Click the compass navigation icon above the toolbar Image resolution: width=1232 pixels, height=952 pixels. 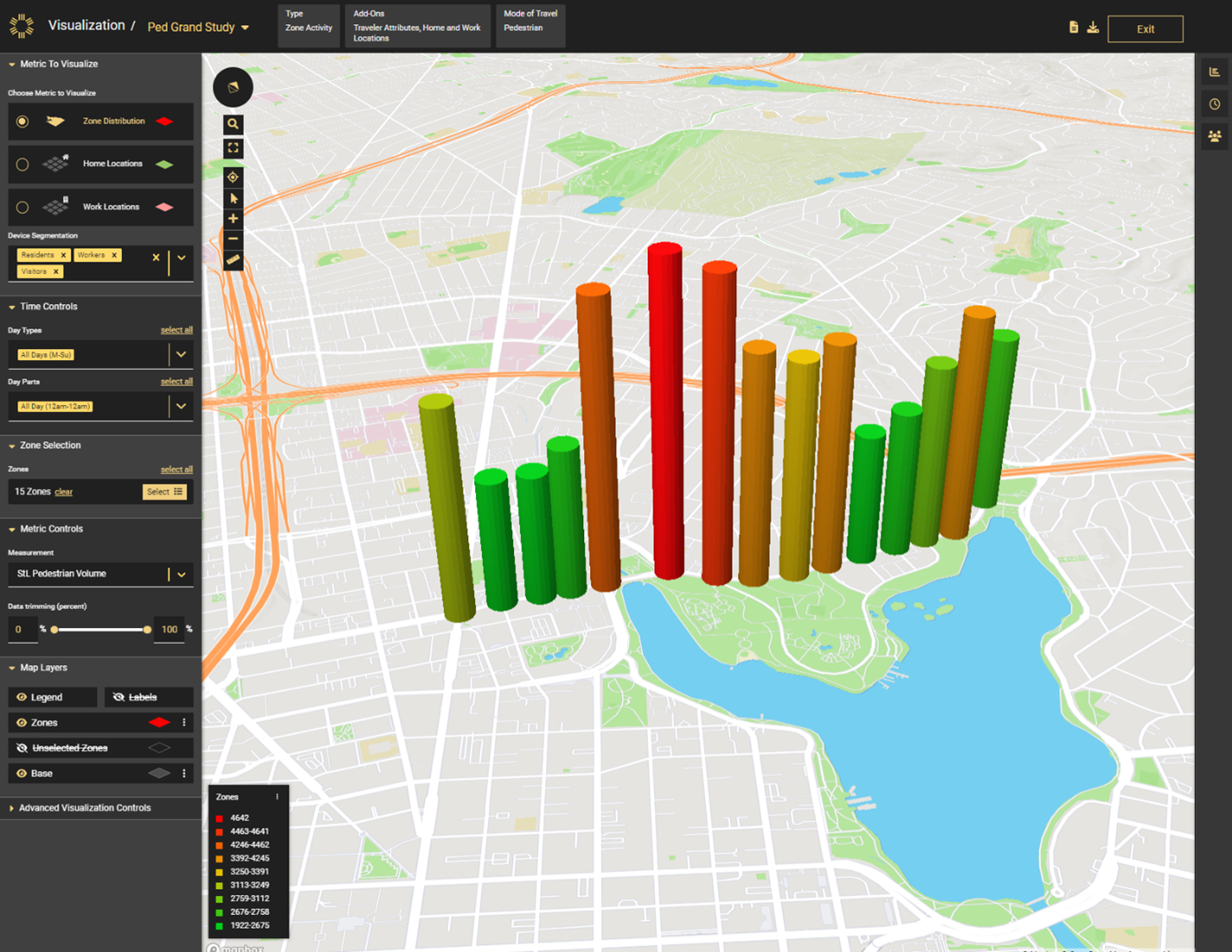232,87
